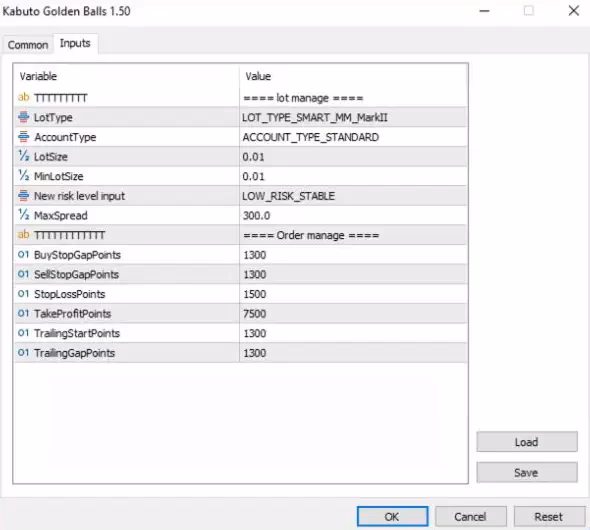Select the StopLossPoints variable name
This screenshot has width=590, height=530.
click(69, 294)
